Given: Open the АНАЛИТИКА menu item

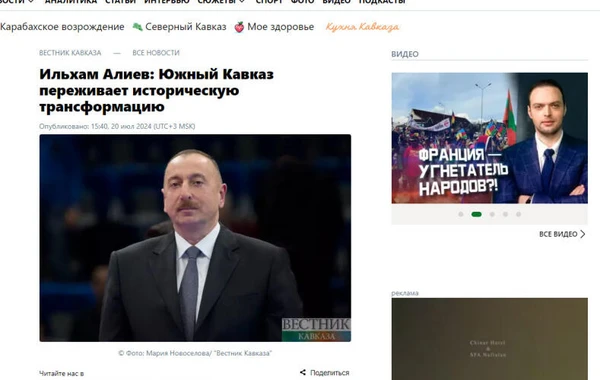Looking at the screenshot, I should point(71,2).
